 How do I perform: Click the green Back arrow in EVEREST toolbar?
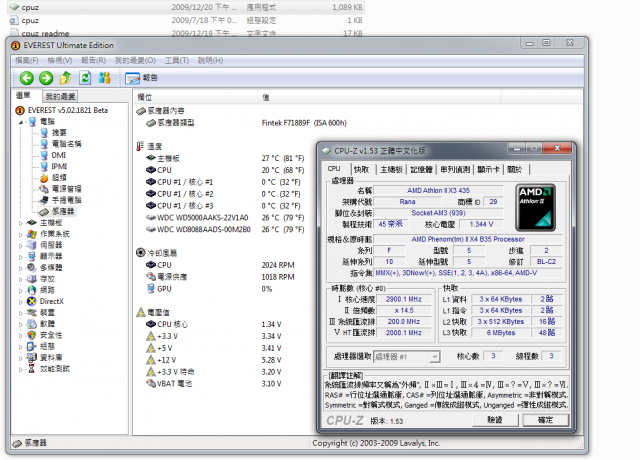[27, 78]
